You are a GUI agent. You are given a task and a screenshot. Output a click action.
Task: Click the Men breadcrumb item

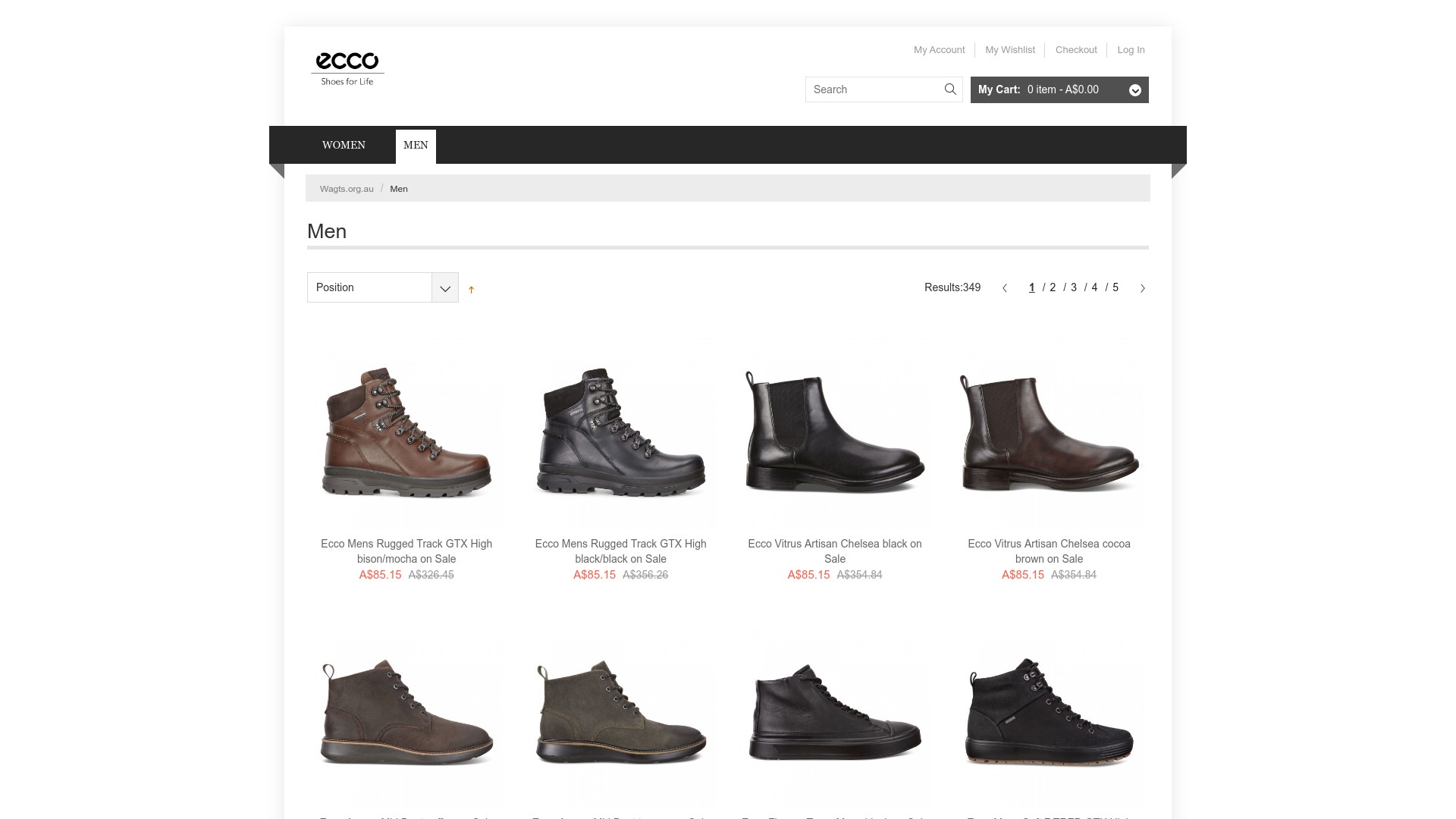pyautogui.click(x=399, y=189)
